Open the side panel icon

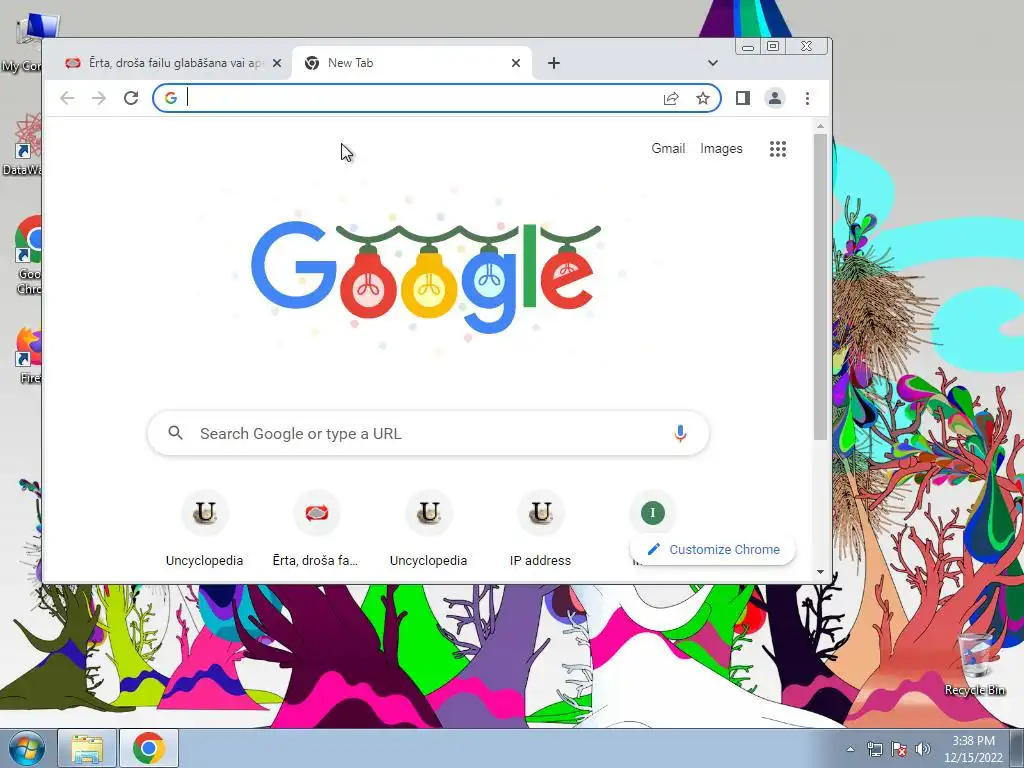[x=743, y=98]
